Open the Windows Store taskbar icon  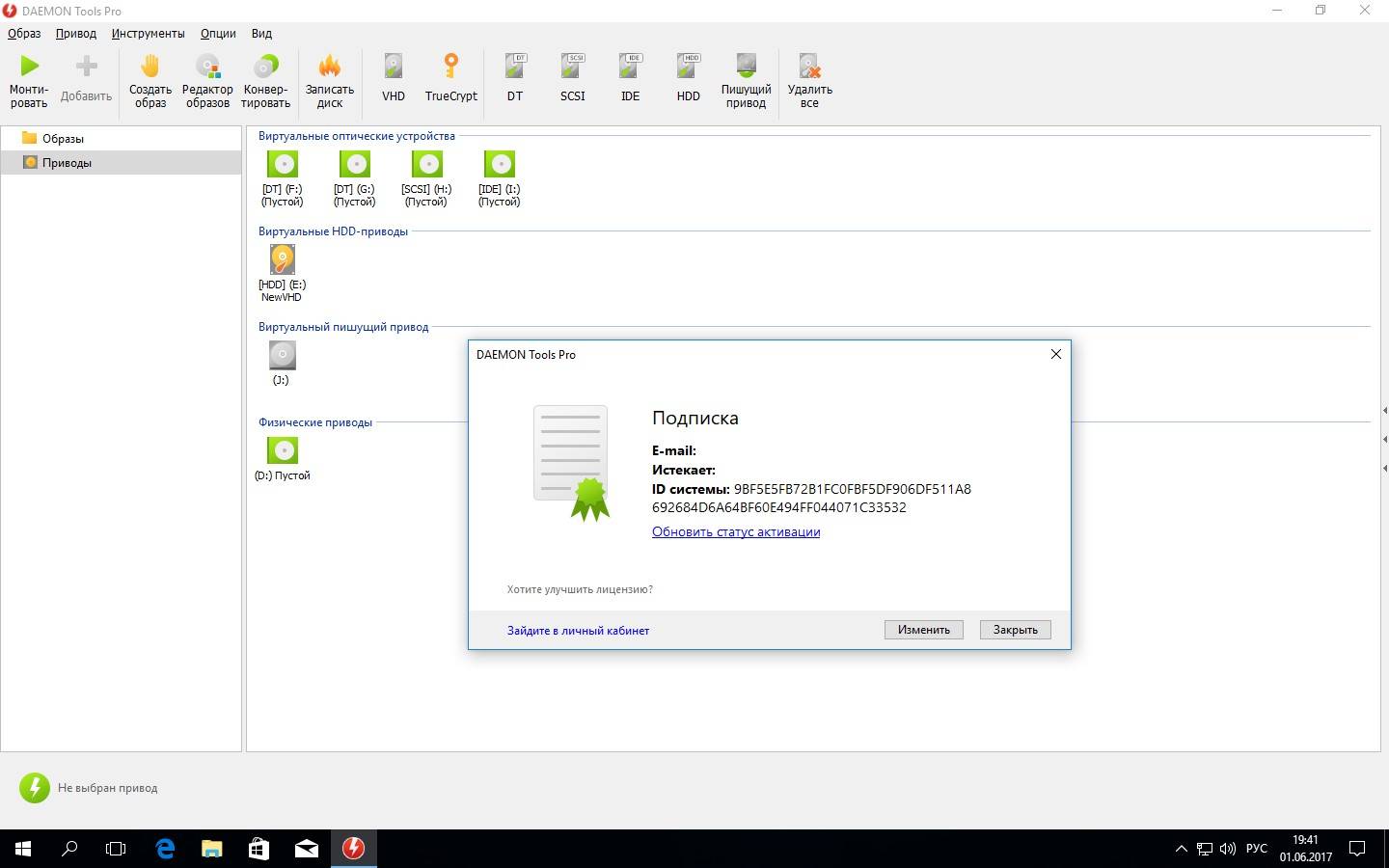pos(259,849)
